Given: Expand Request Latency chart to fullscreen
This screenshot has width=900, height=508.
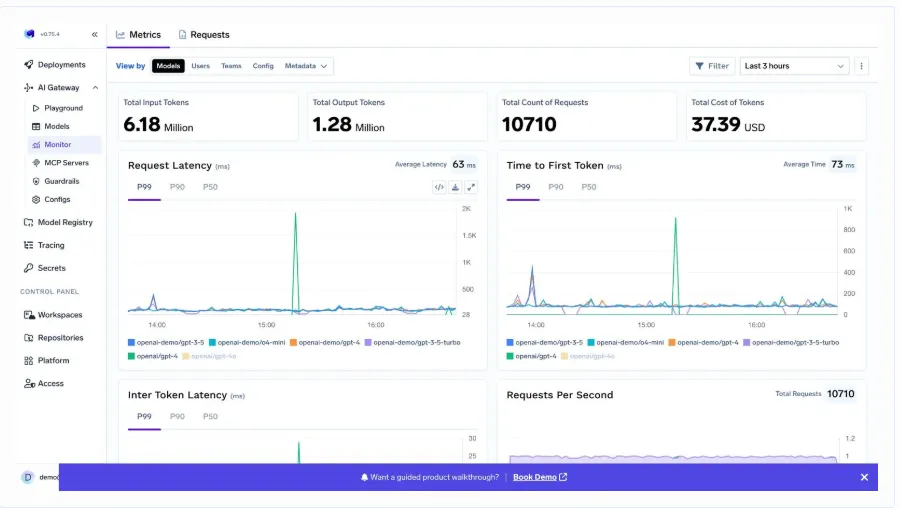Looking at the screenshot, I should (x=471, y=187).
